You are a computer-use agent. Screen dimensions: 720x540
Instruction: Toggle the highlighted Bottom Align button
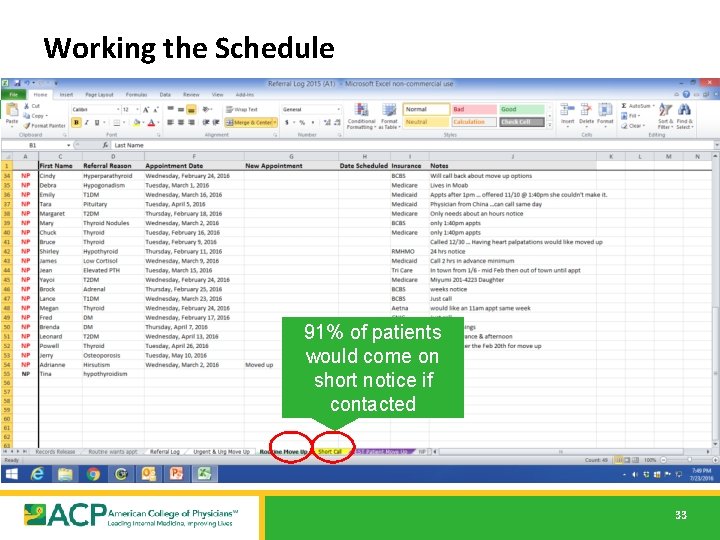click(x=191, y=109)
